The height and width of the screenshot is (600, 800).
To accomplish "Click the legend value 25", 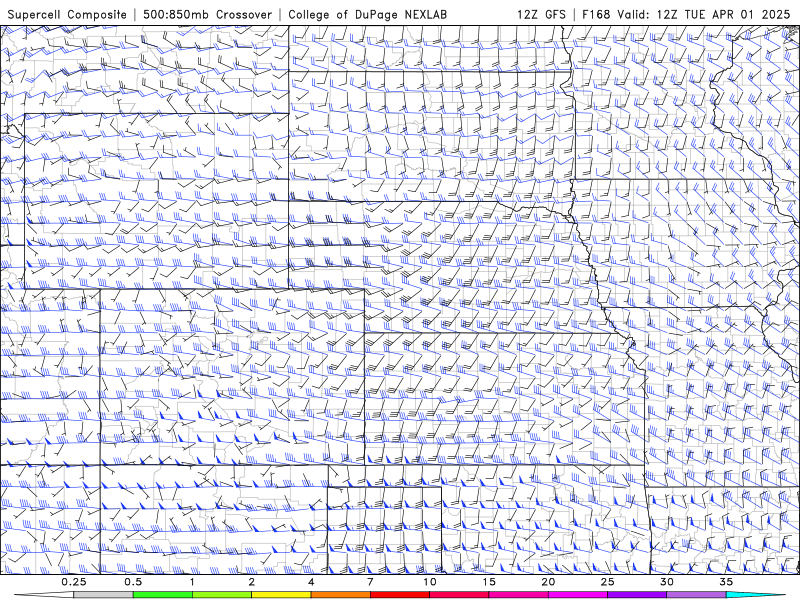I will [x=607, y=582].
